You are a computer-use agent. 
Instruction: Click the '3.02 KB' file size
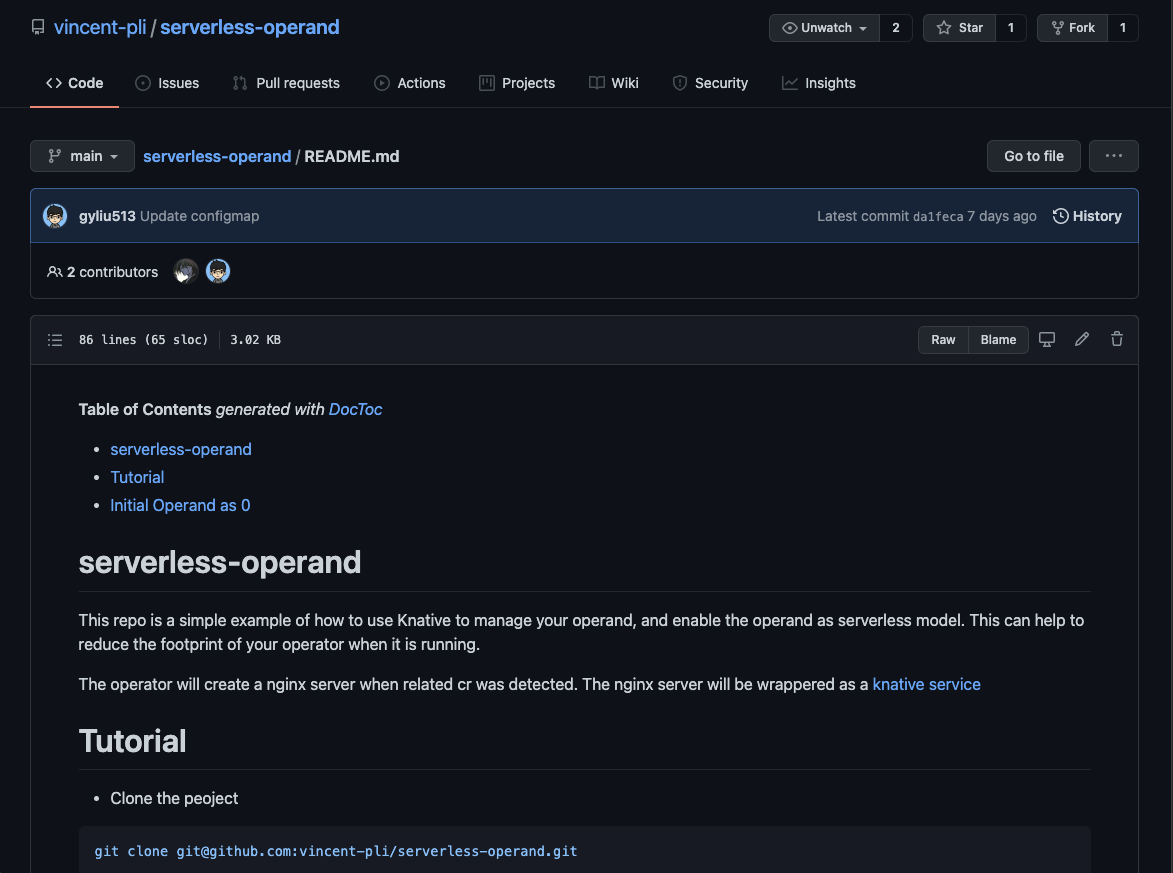[x=255, y=340]
